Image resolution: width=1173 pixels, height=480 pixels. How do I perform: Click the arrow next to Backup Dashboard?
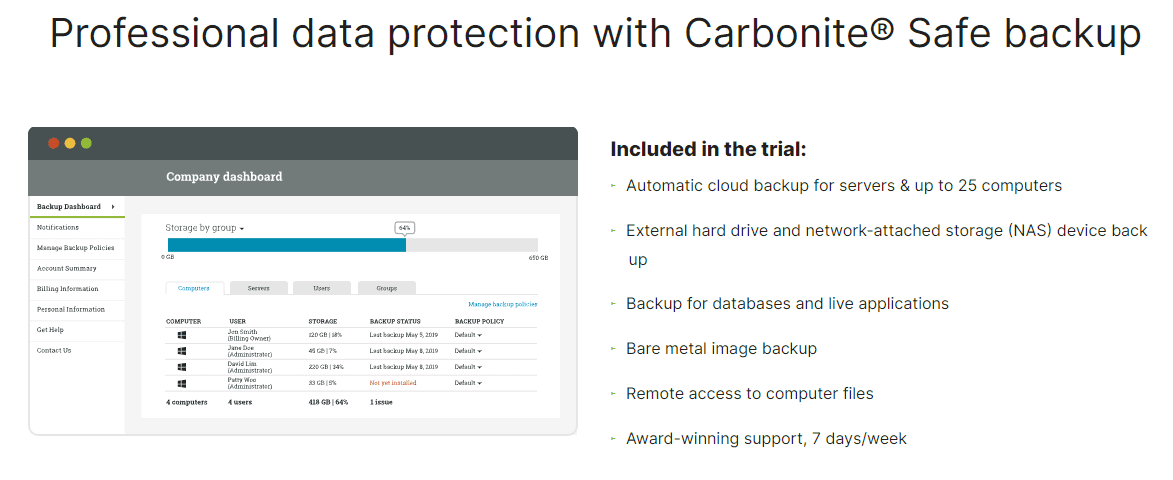pos(113,206)
